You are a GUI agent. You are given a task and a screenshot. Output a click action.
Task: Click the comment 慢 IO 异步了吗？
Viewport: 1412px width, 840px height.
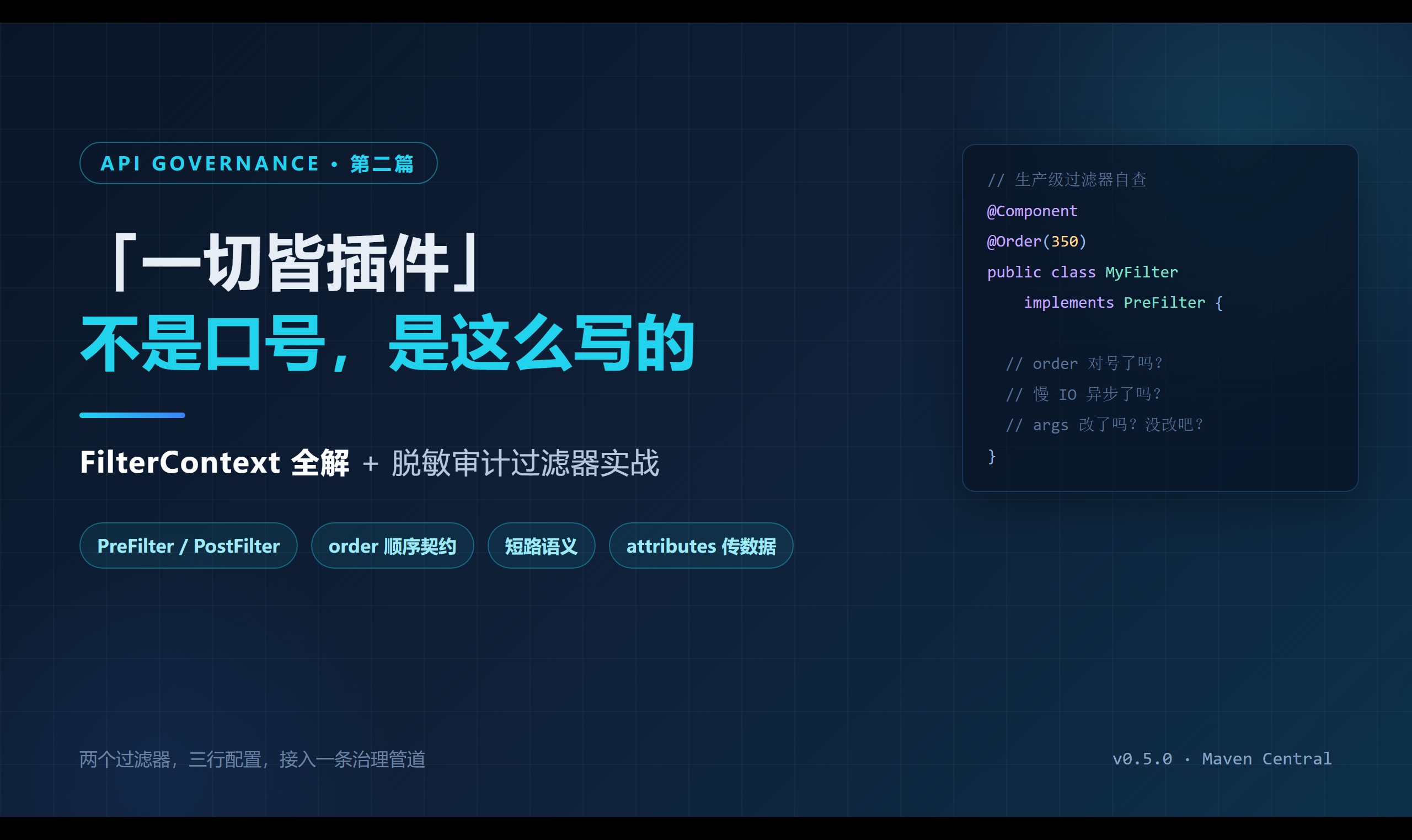point(1084,394)
